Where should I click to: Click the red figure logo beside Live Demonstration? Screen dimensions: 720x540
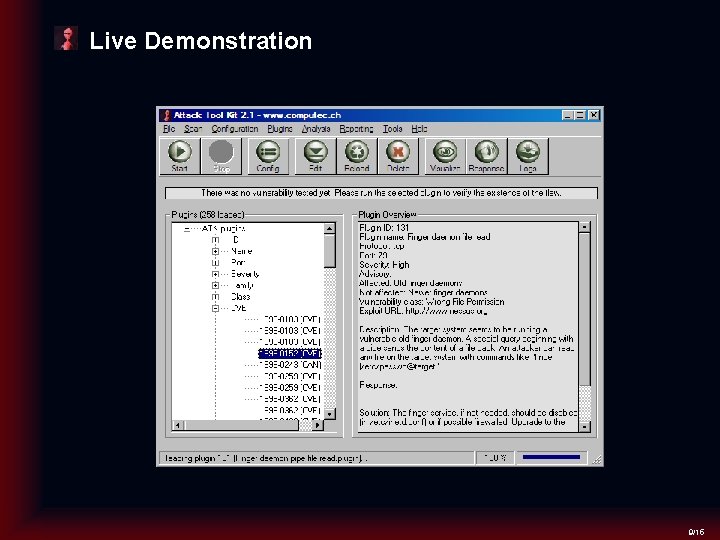pos(66,39)
